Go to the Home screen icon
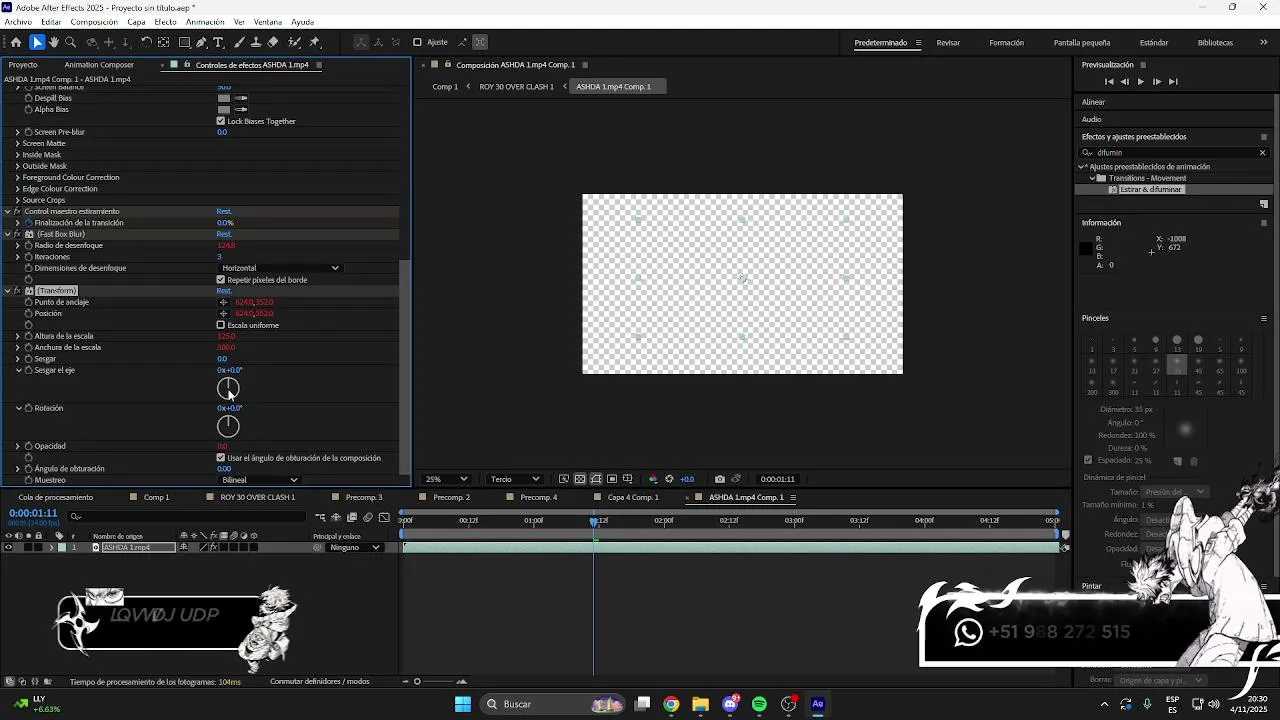The height and width of the screenshot is (720, 1280). pos(16,42)
